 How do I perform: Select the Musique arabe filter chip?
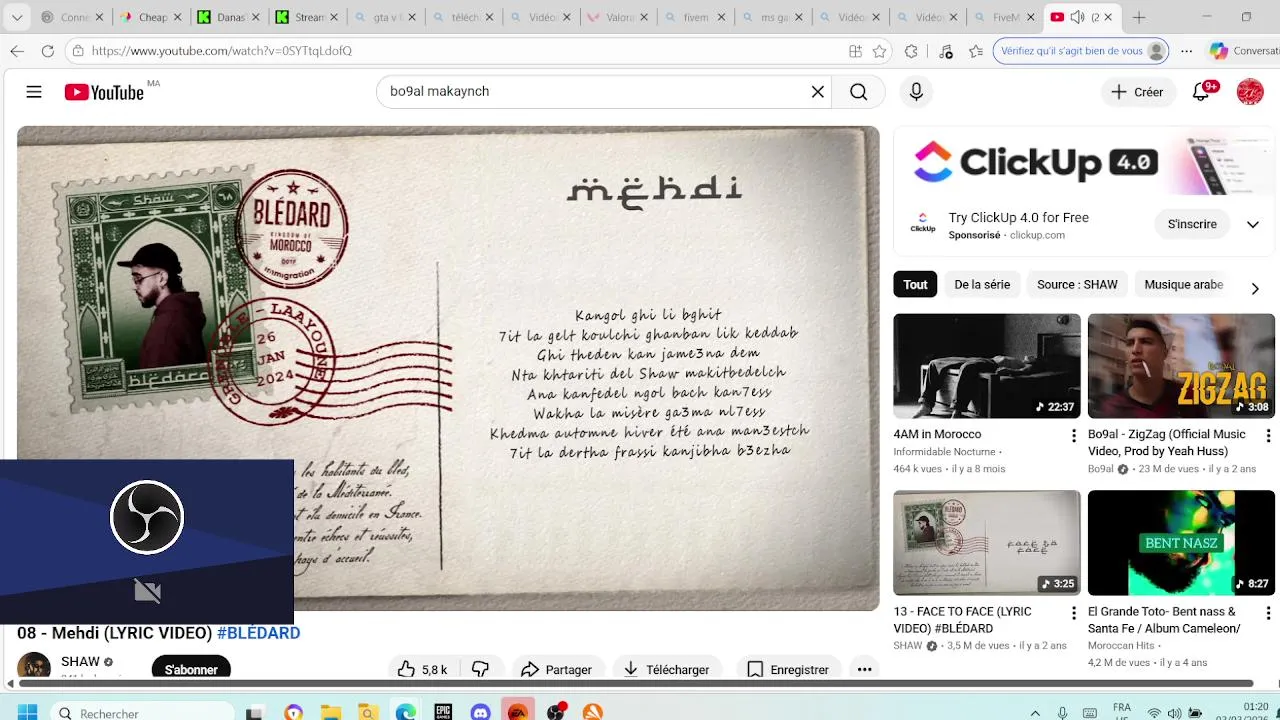pos(1183,285)
